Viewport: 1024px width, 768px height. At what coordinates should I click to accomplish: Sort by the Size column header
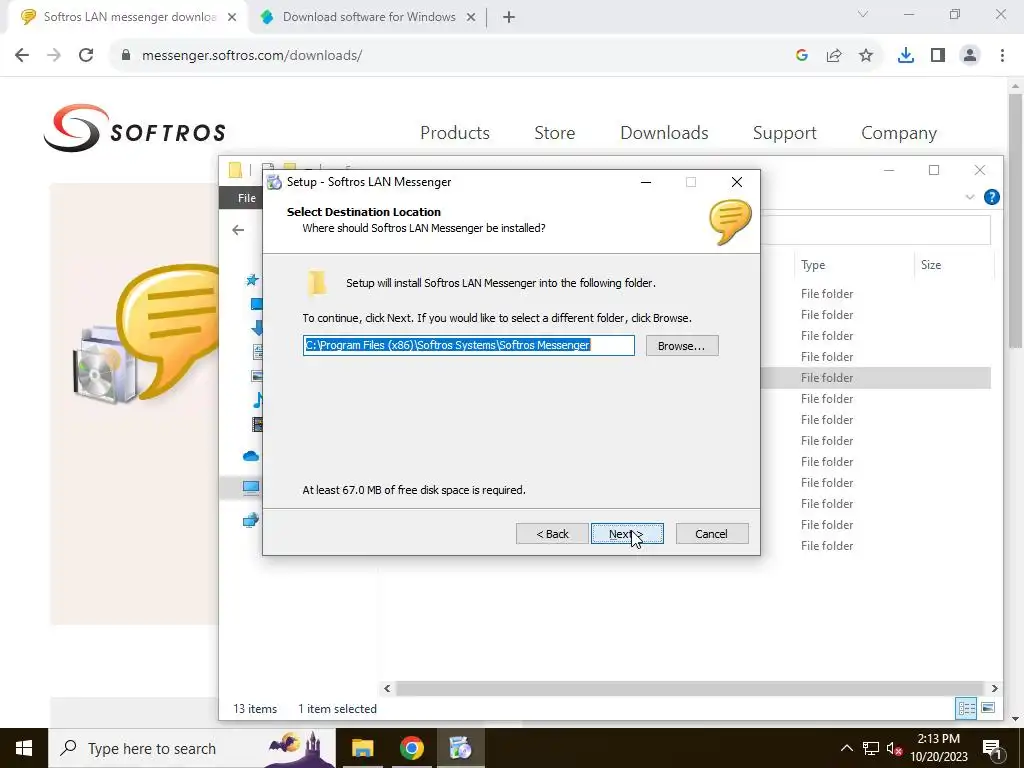pyautogui.click(x=931, y=264)
